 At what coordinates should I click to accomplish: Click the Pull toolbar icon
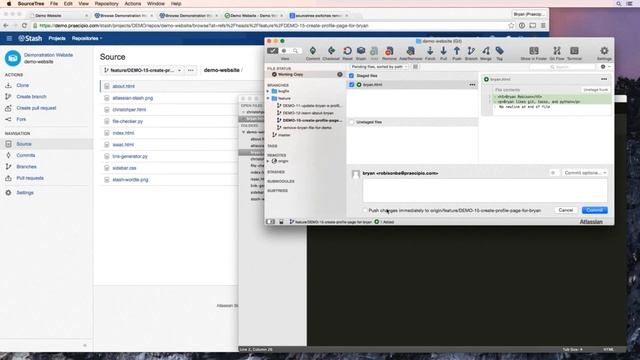[443, 51]
